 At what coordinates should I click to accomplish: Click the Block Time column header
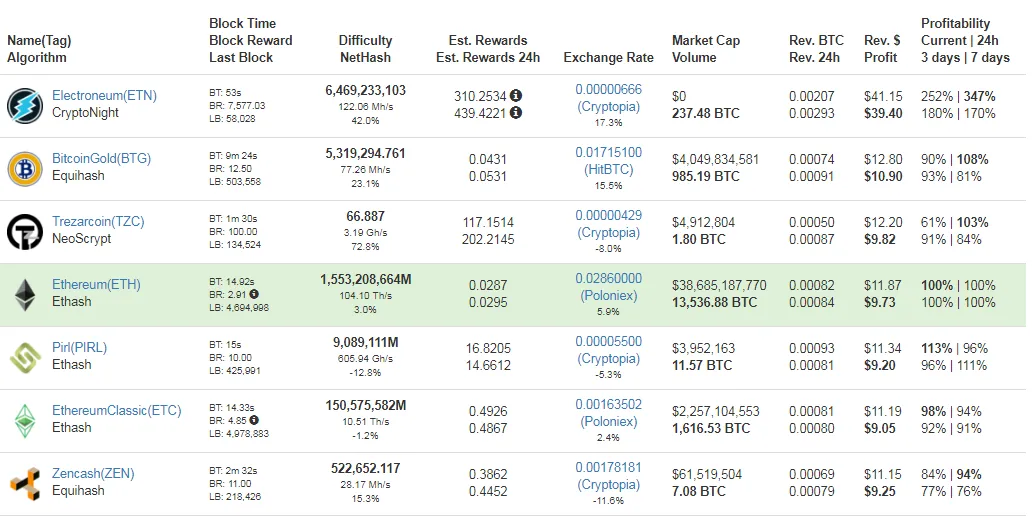(250, 40)
